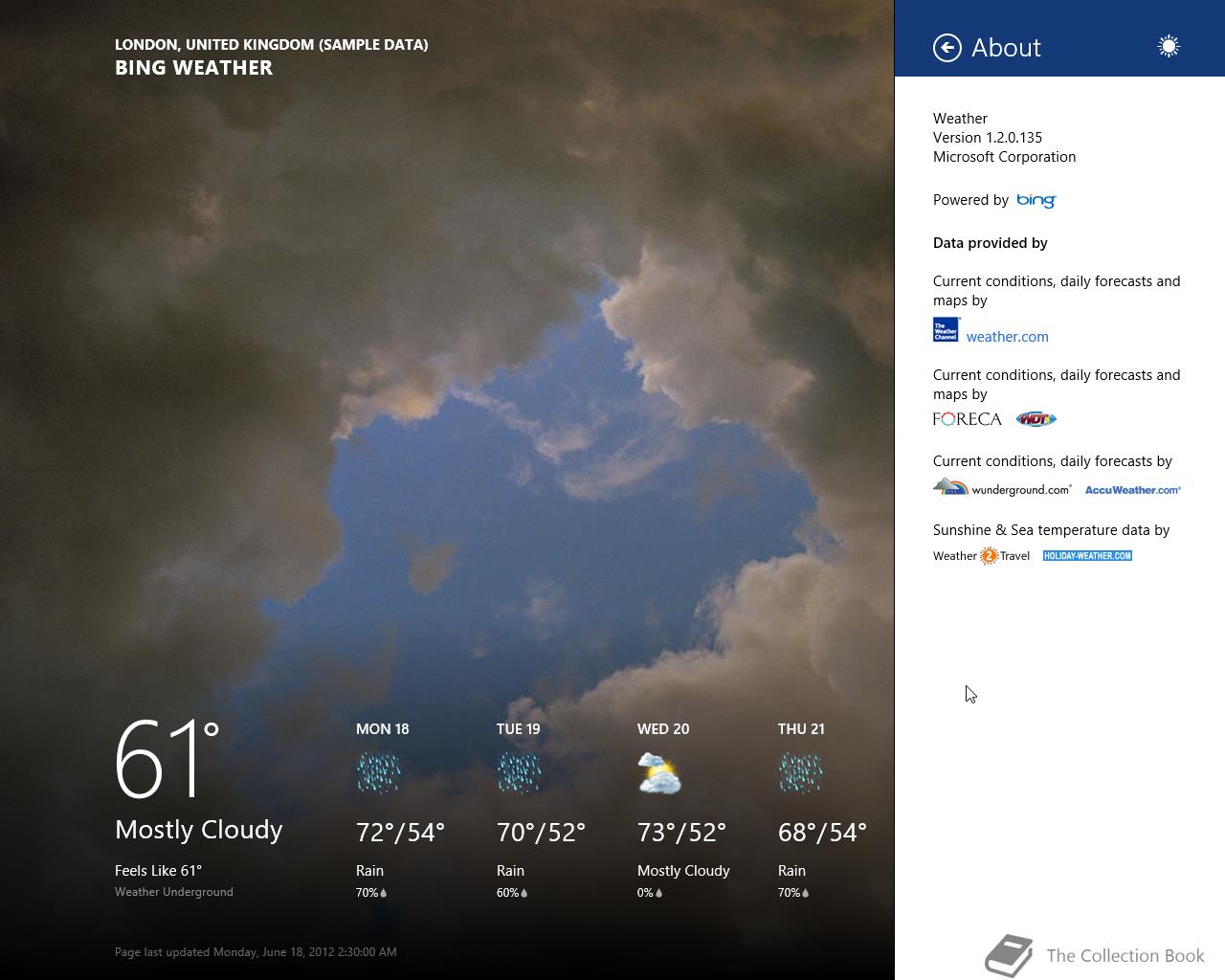Open the wunderground.com logo link

(x=1002, y=488)
